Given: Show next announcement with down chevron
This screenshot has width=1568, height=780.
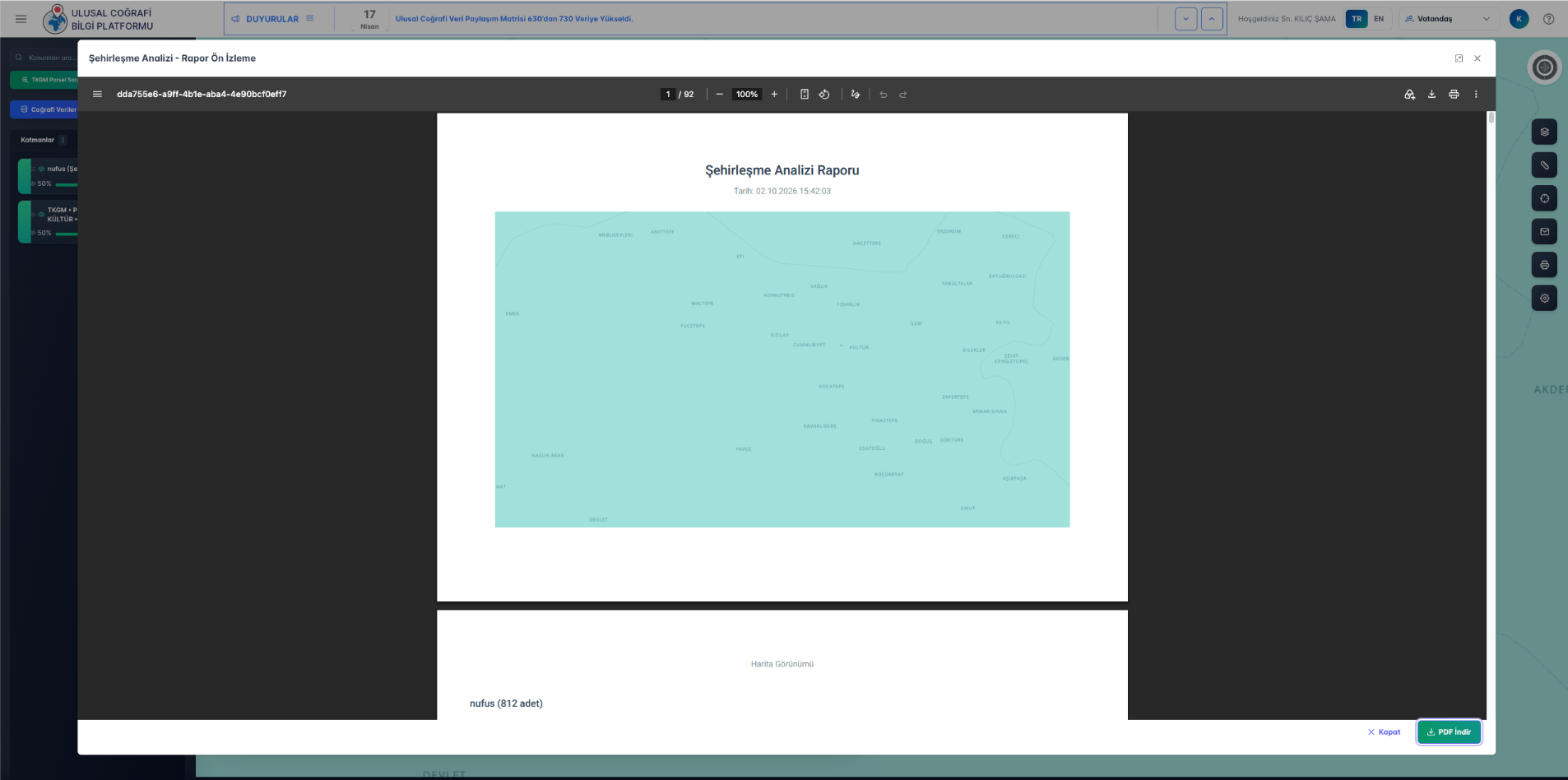Looking at the screenshot, I should click(x=1185, y=19).
